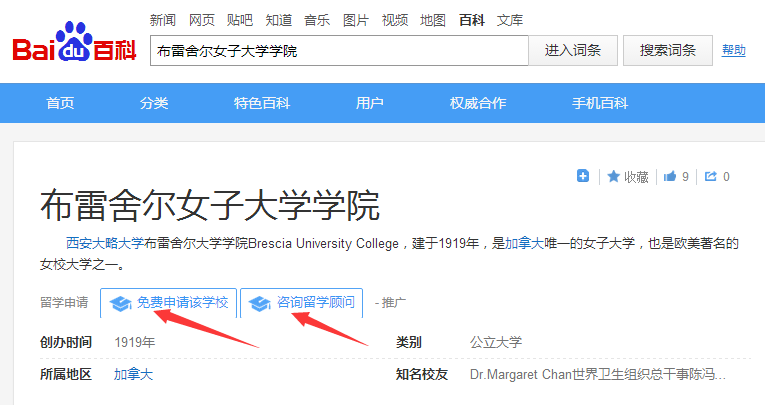Image resolution: width=765 pixels, height=405 pixels.
Task: Click graduation cap icon beside 咨询留学顾问
Action: tap(260, 303)
